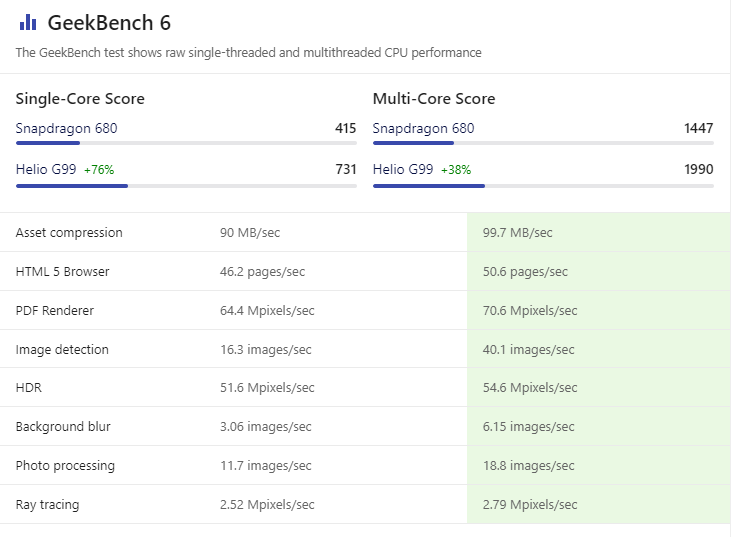Select the HTML 5 Browser row label
The height and width of the screenshot is (537, 731).
pos(62,272)
